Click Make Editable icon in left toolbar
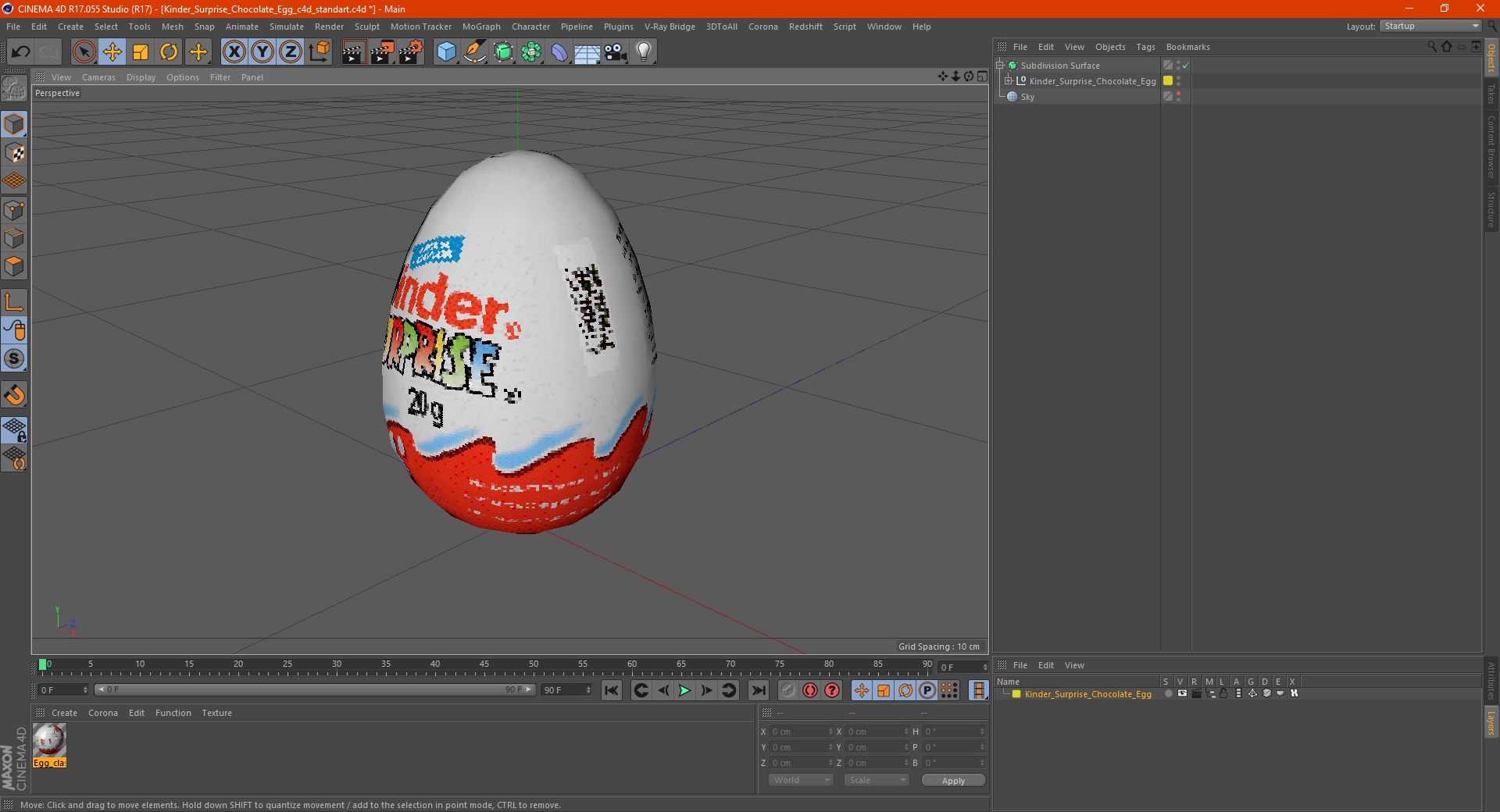Image resolution: width=1500 pixels, height=812 pixels. coord(14,89)
